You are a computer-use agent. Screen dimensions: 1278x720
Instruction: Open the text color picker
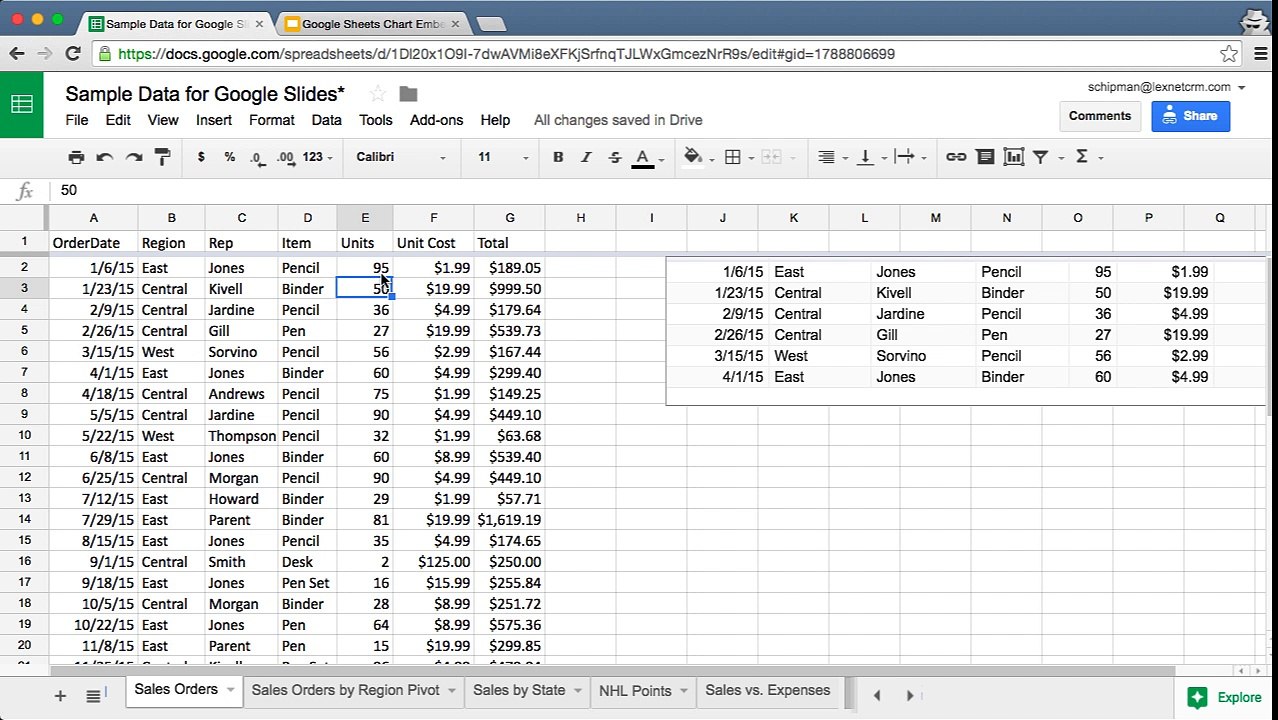click(x=643, y=157)
